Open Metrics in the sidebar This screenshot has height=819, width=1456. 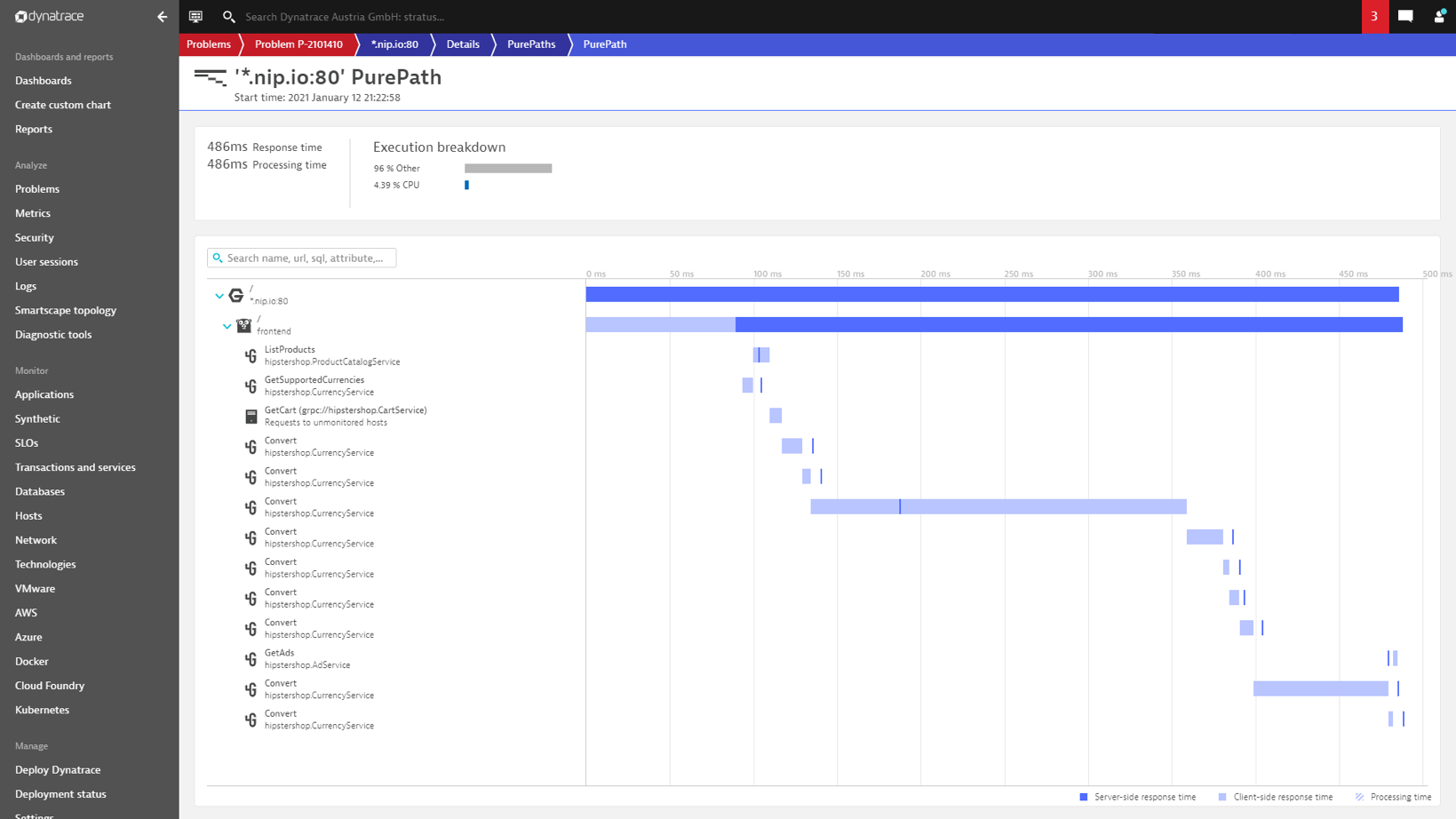pos(33,213)
